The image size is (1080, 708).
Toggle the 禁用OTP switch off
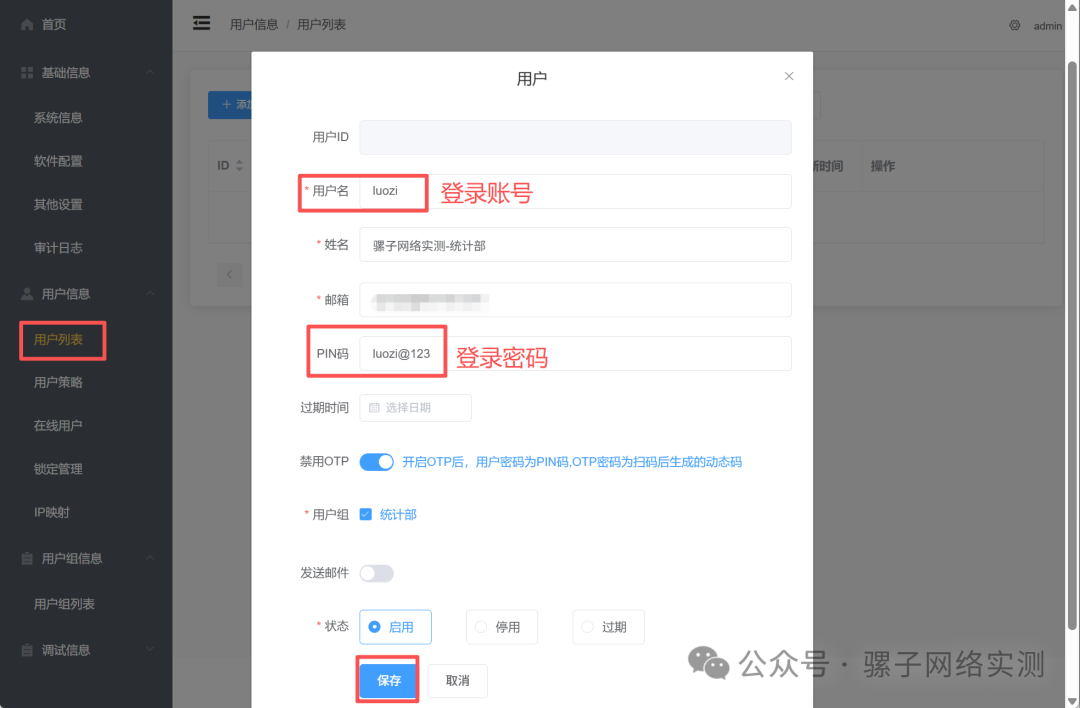[377, 461]
